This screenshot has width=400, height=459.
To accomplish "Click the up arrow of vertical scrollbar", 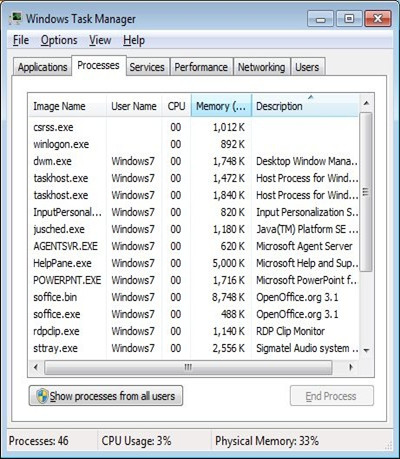I will (x=366, y=103).
